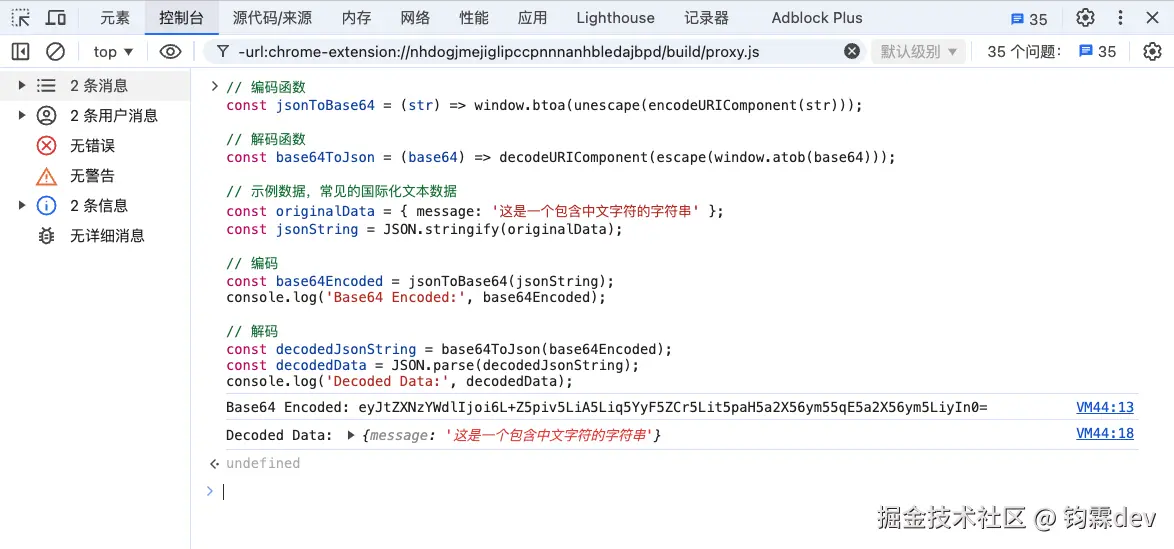Screen dimensions: 1174x549
Task: Click the originalData declaration line
Action: 475,211
